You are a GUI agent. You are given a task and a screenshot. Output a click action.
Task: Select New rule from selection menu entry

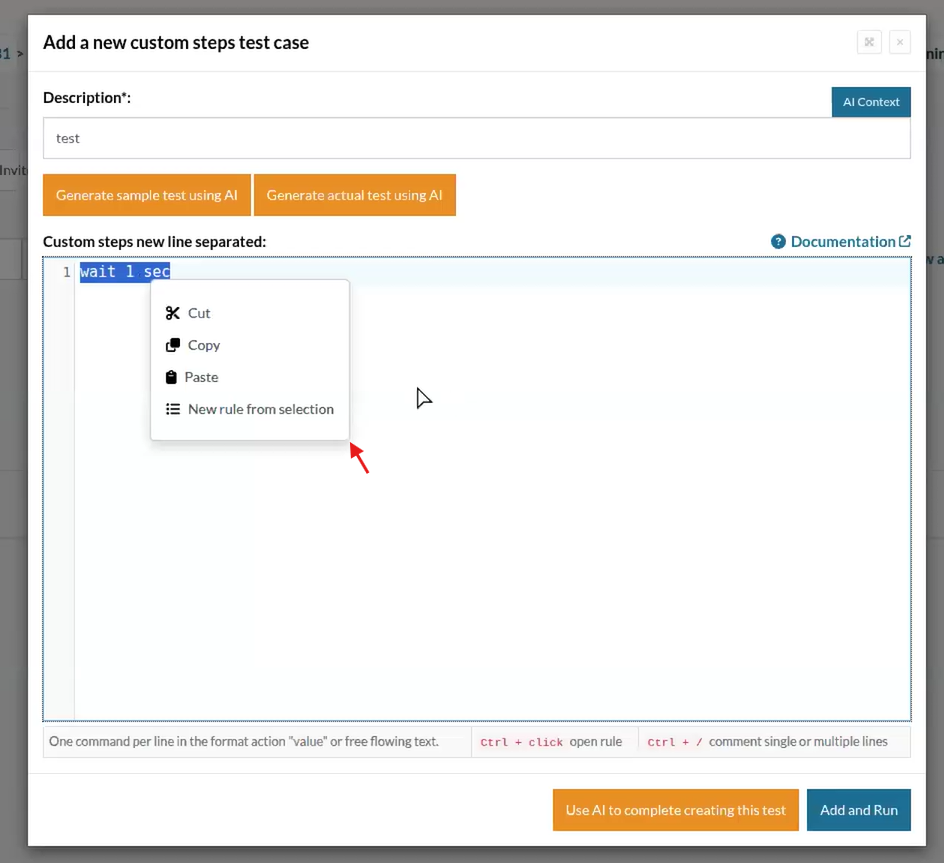pos(260,409)
